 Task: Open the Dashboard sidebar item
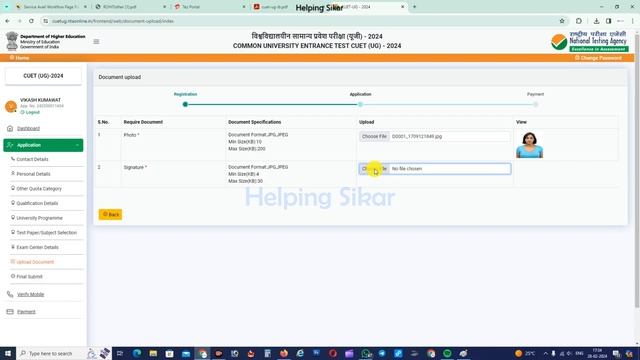(28, 129)
